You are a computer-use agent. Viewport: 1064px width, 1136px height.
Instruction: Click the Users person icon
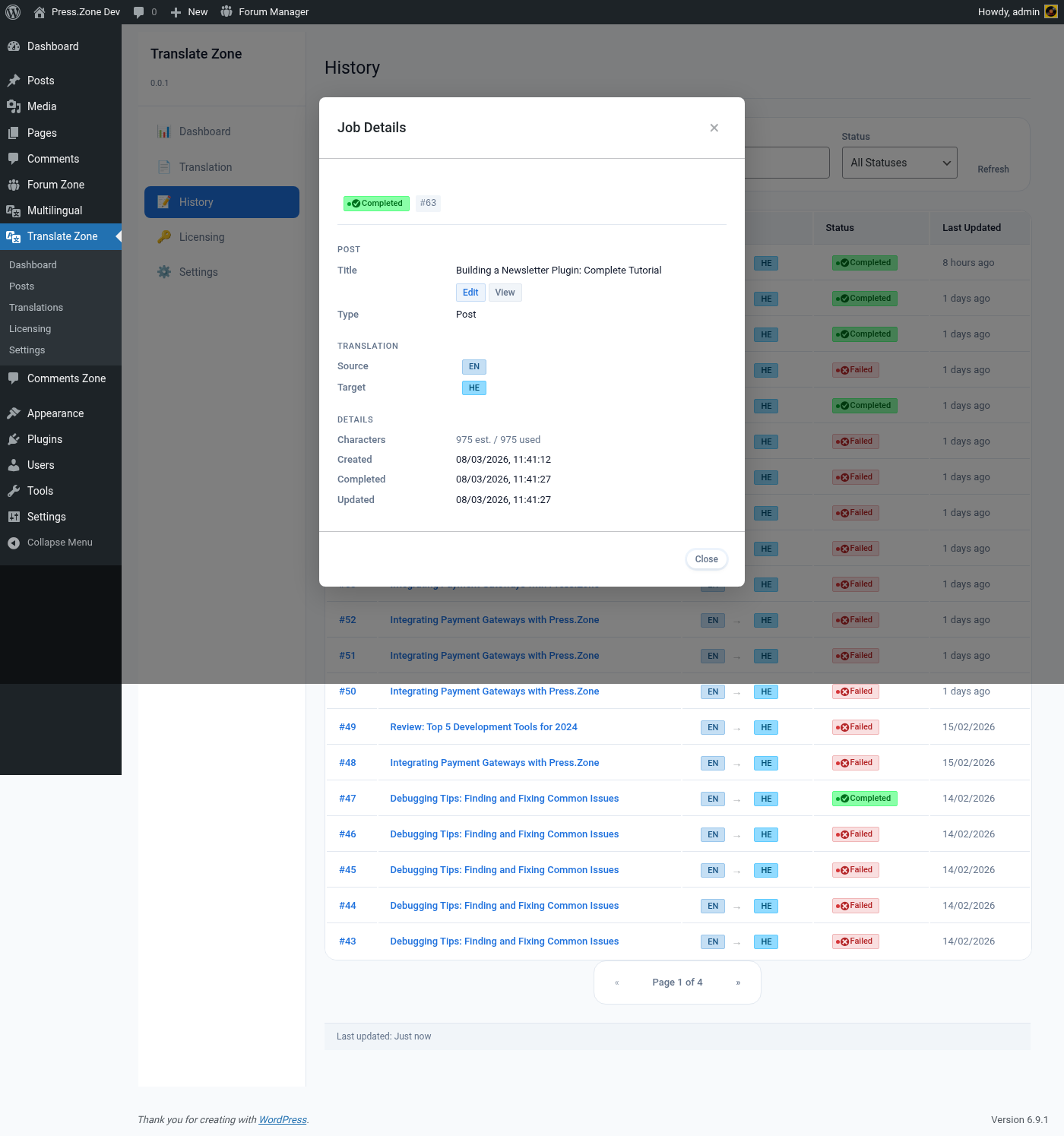click(x=14, y=465)
